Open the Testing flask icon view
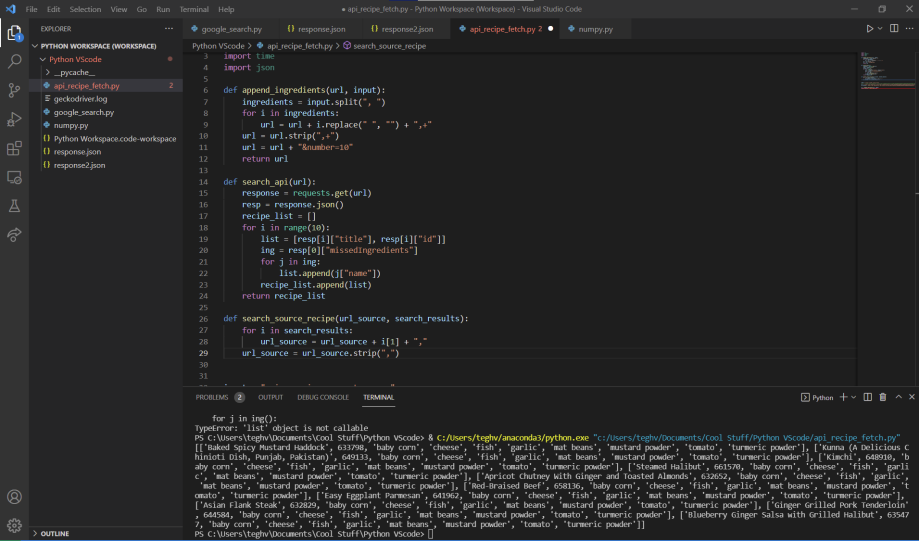This screenshot has height=541, width=919. 15,206
